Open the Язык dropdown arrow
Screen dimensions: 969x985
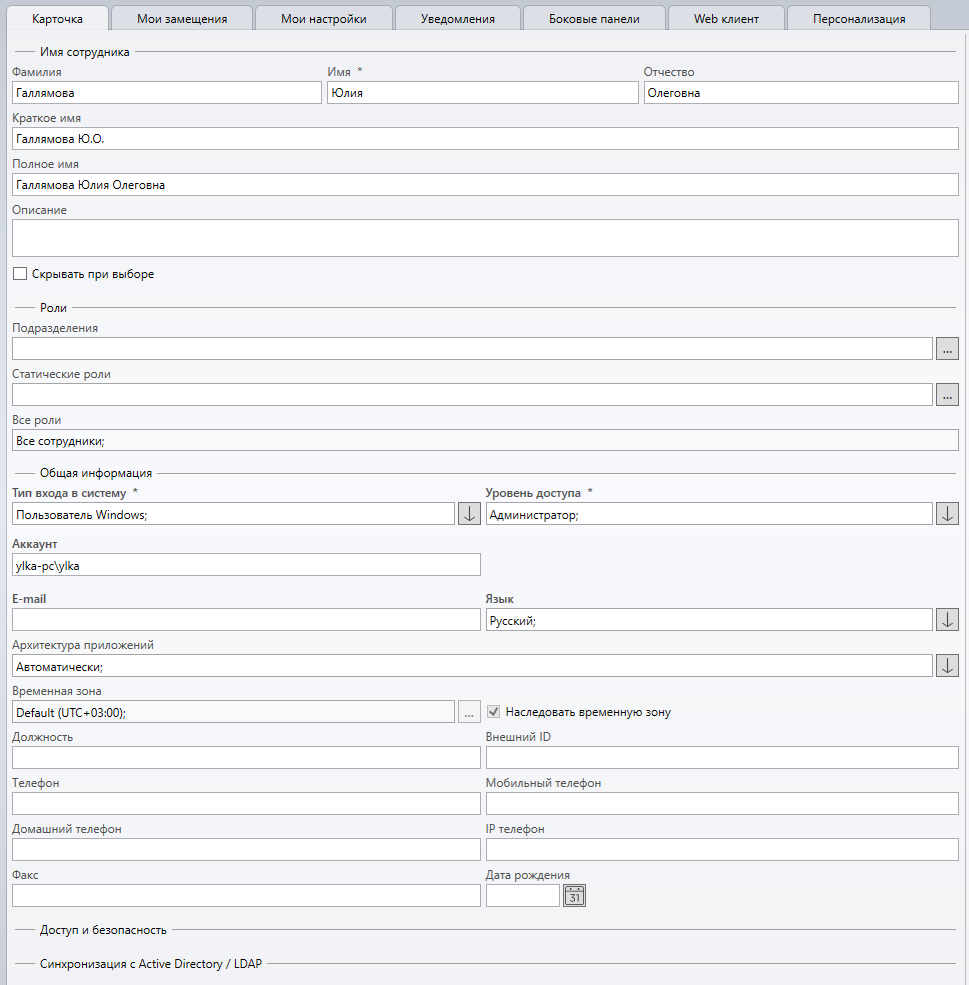tap(947, 620)
